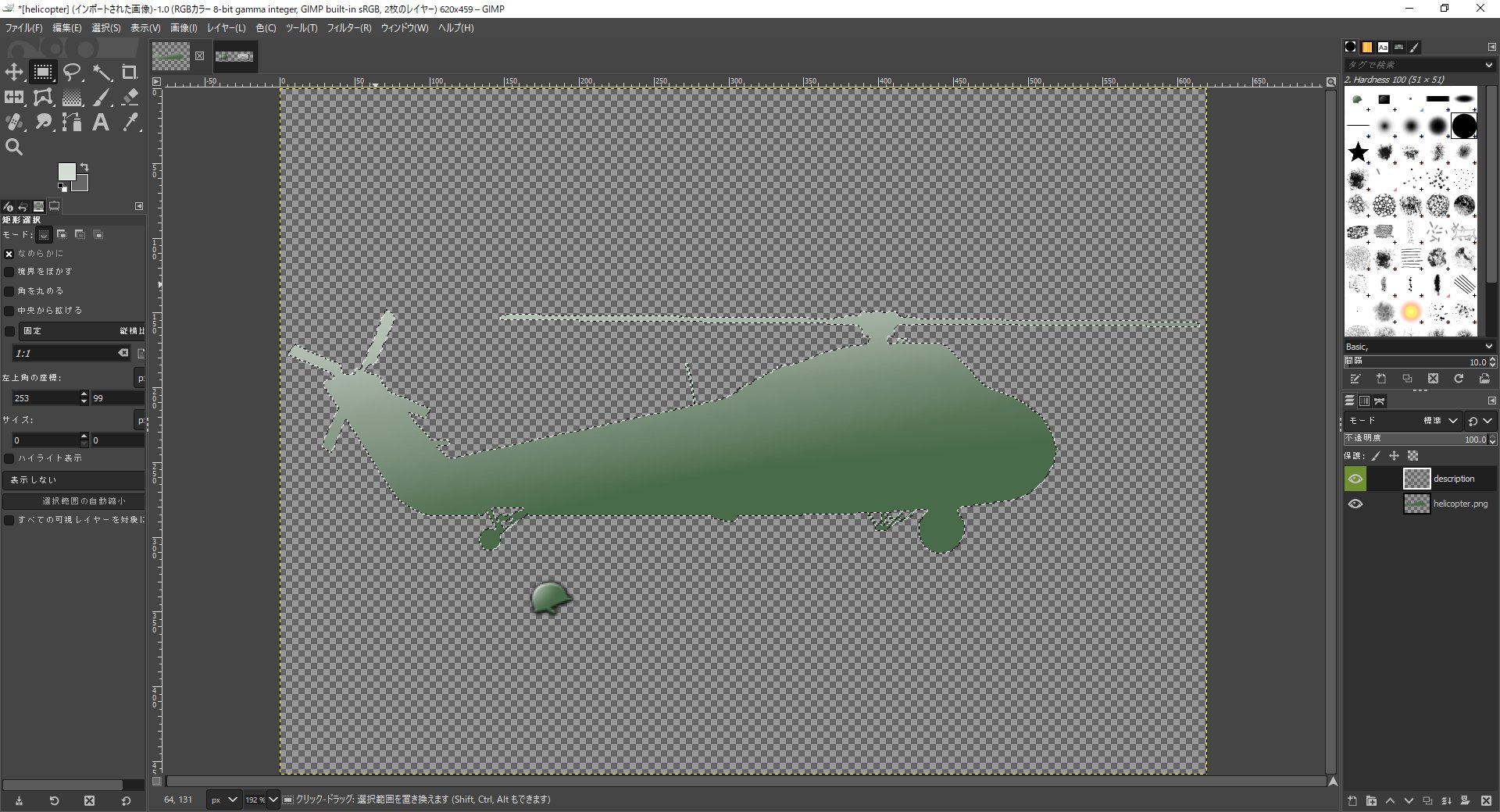Open the tool options panel menu

point(139,206)
